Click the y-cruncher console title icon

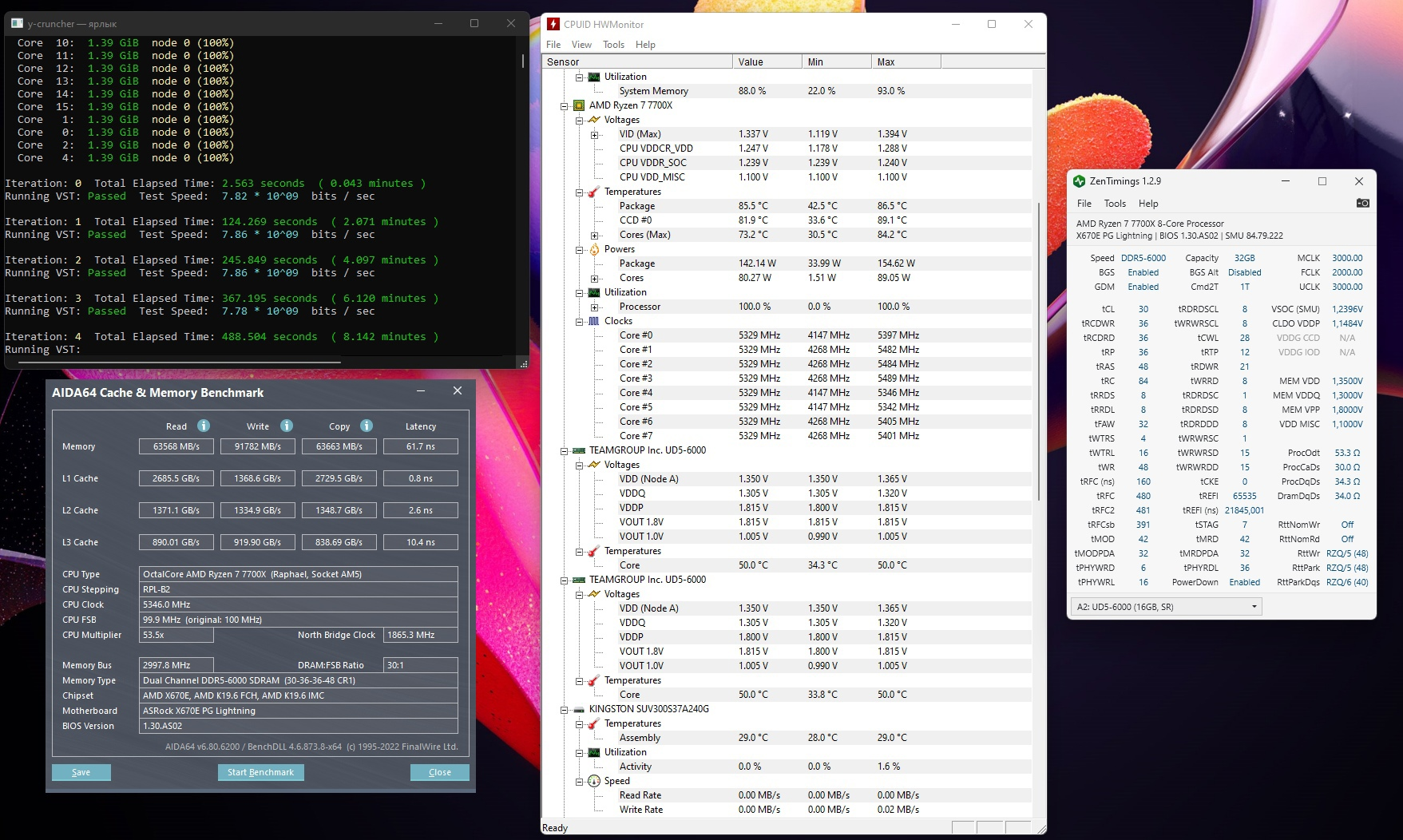coord(18,24)
